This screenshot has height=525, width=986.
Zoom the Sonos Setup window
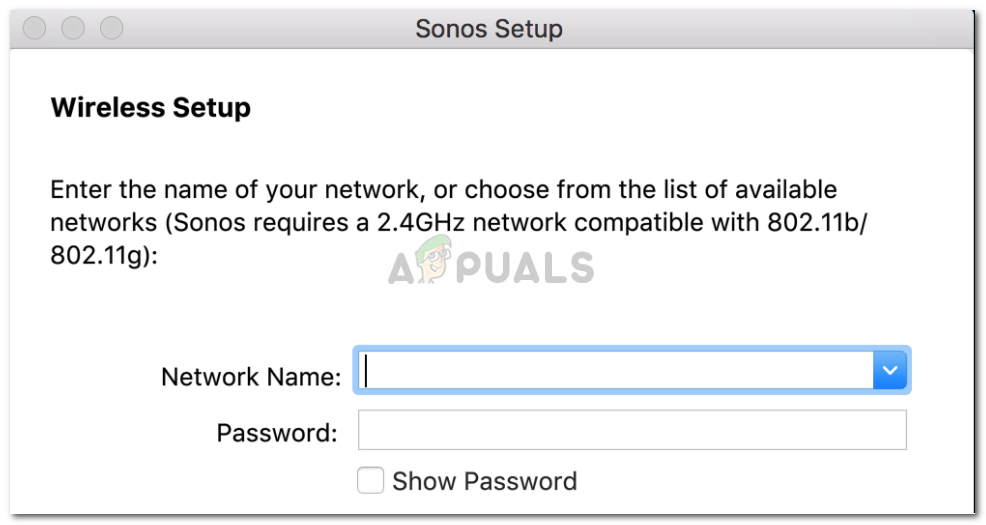(x=111, y=28)
